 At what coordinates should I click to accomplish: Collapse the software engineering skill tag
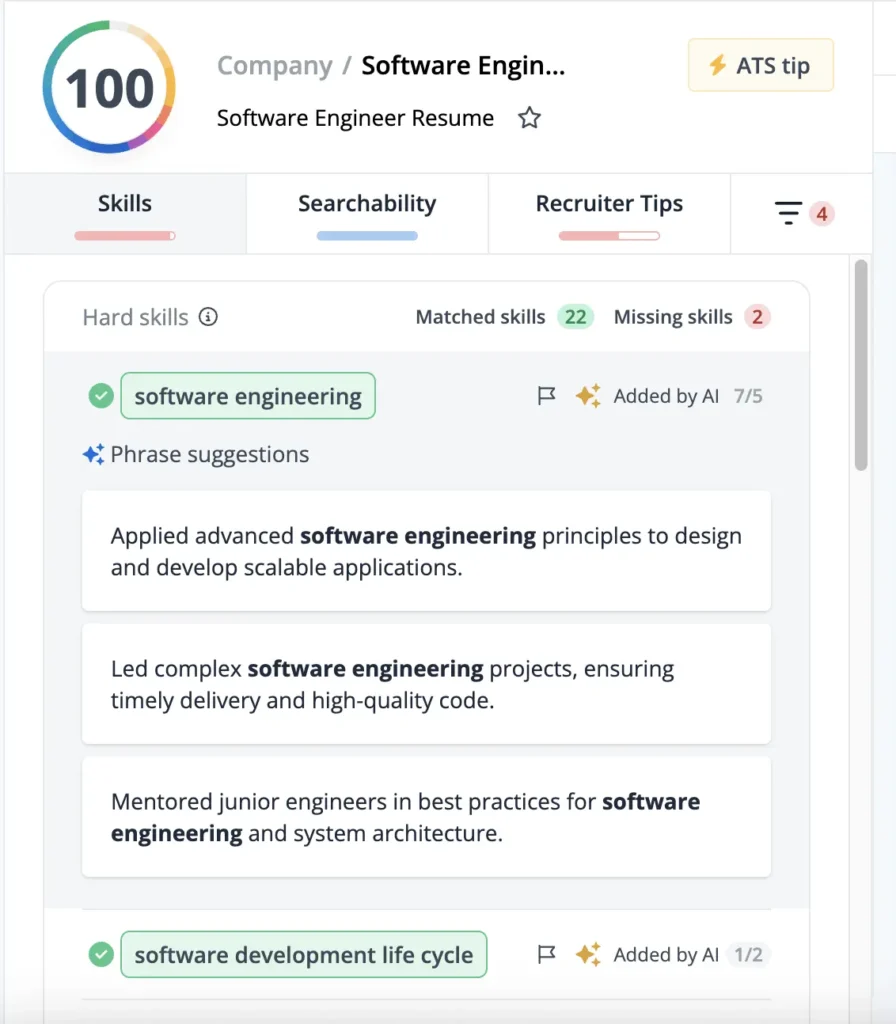(x=248, y=396)
